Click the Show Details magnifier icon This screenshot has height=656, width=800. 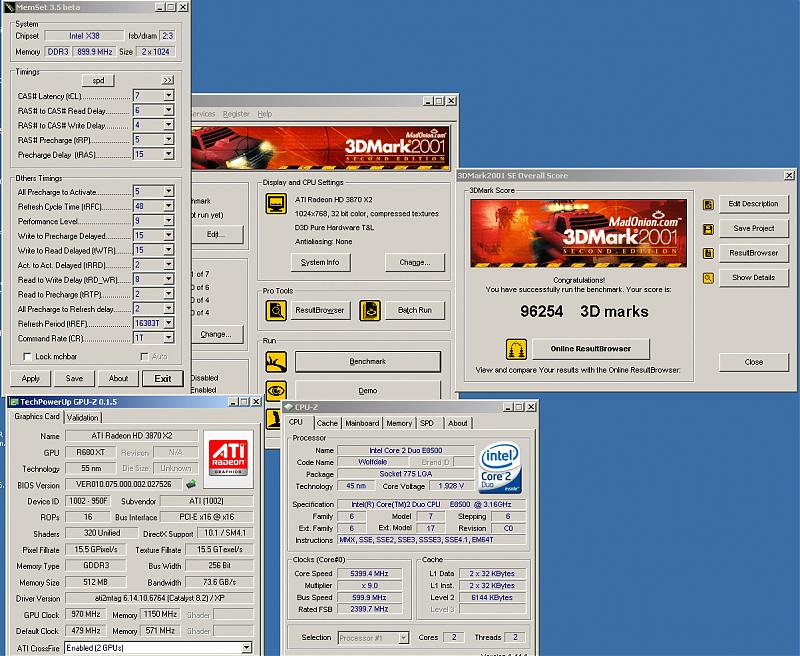click(x=708, y=278)
